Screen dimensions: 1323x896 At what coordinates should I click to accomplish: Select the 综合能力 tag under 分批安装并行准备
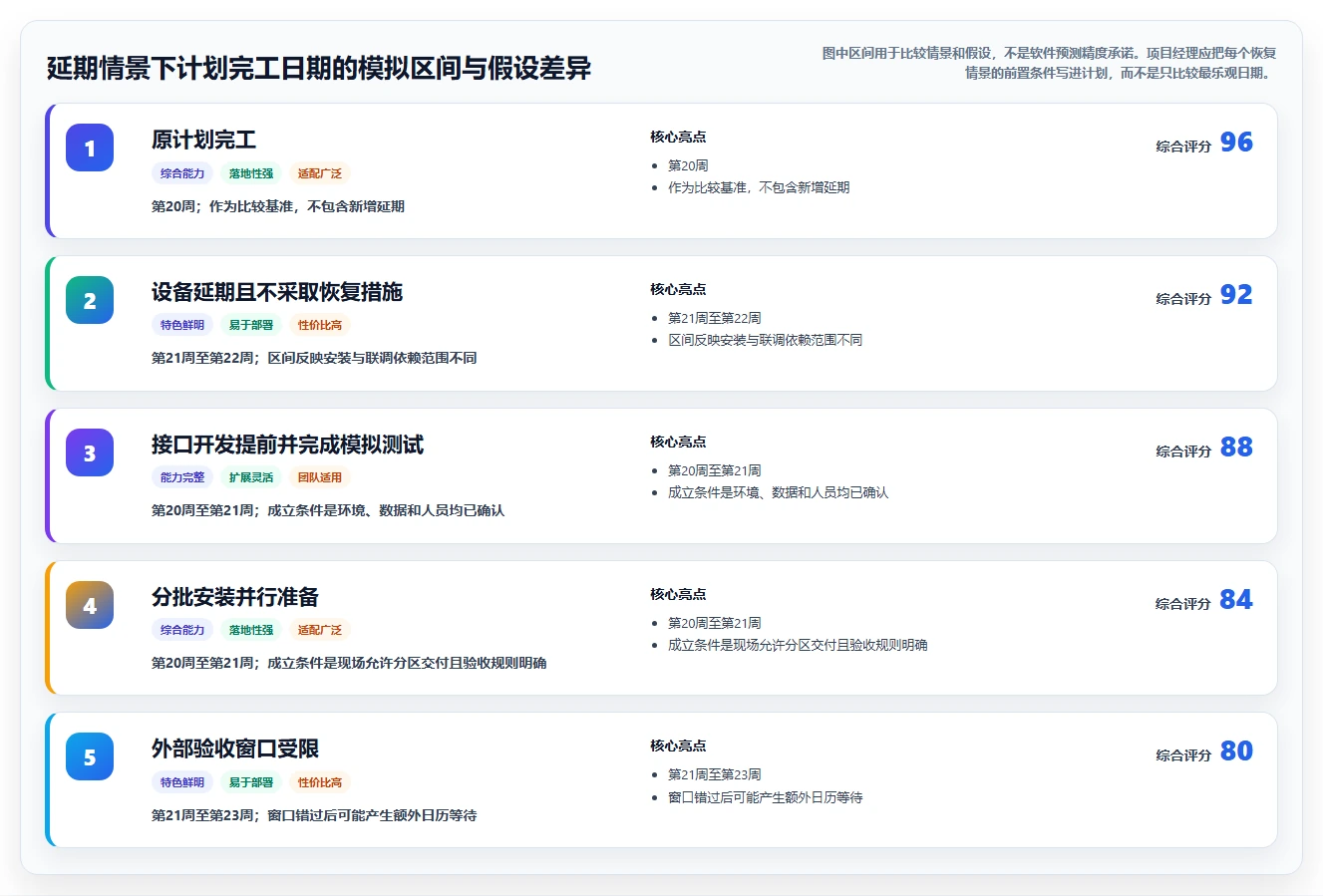(182, 630)
